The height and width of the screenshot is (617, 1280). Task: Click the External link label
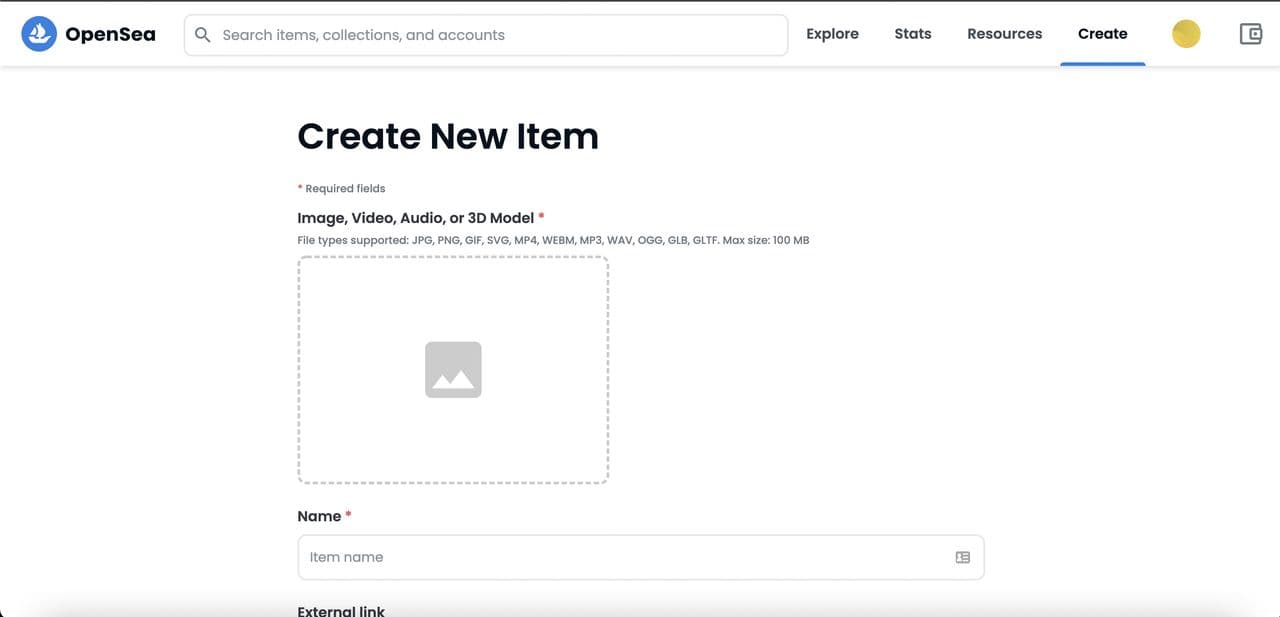(x=341, y=610)
